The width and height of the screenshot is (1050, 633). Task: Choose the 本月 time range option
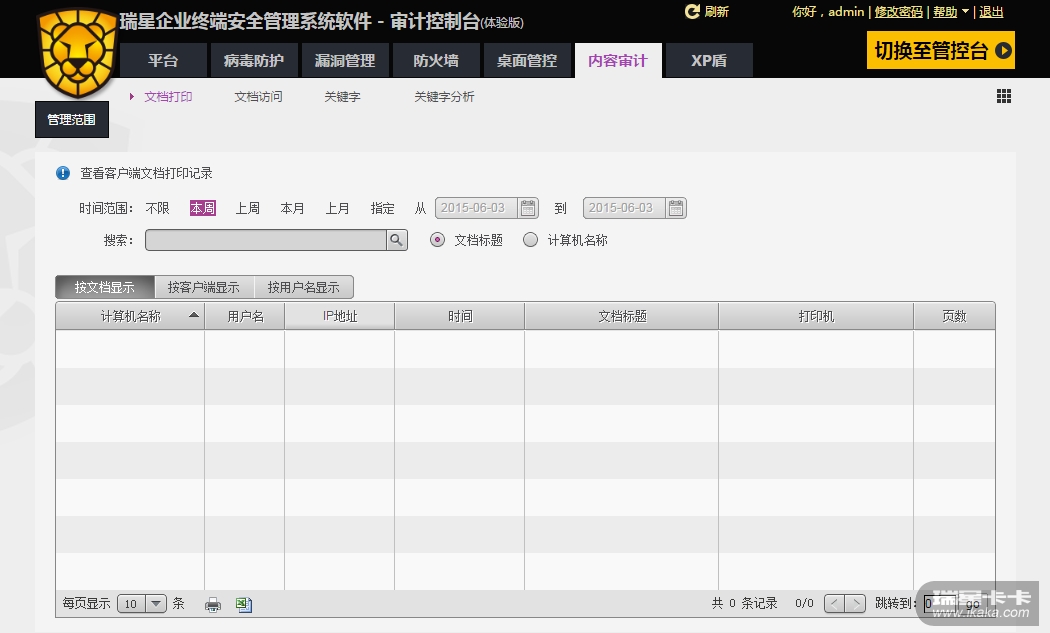point(292,208)
